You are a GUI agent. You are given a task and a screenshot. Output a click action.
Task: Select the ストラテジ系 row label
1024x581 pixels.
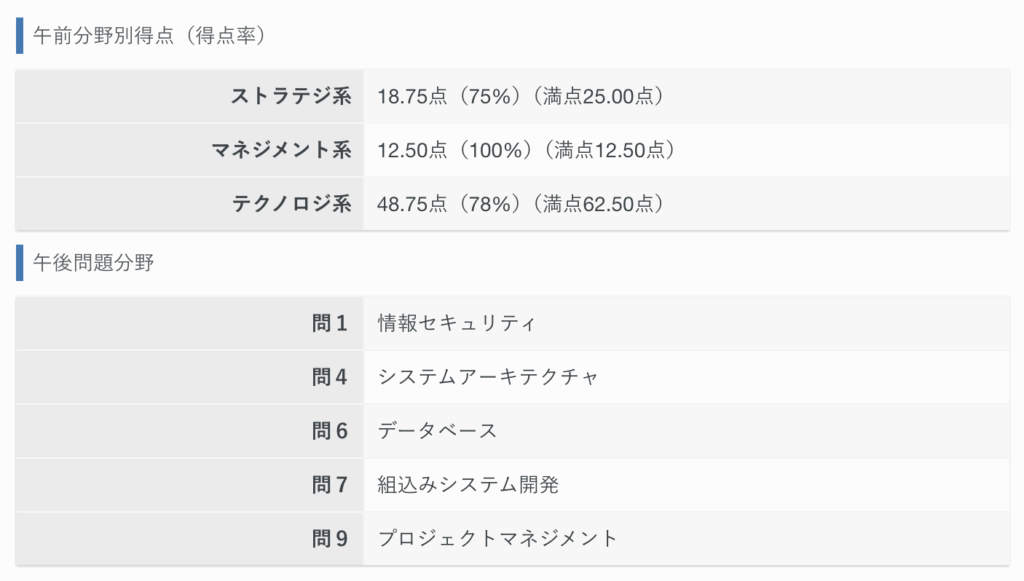point(291,96)
